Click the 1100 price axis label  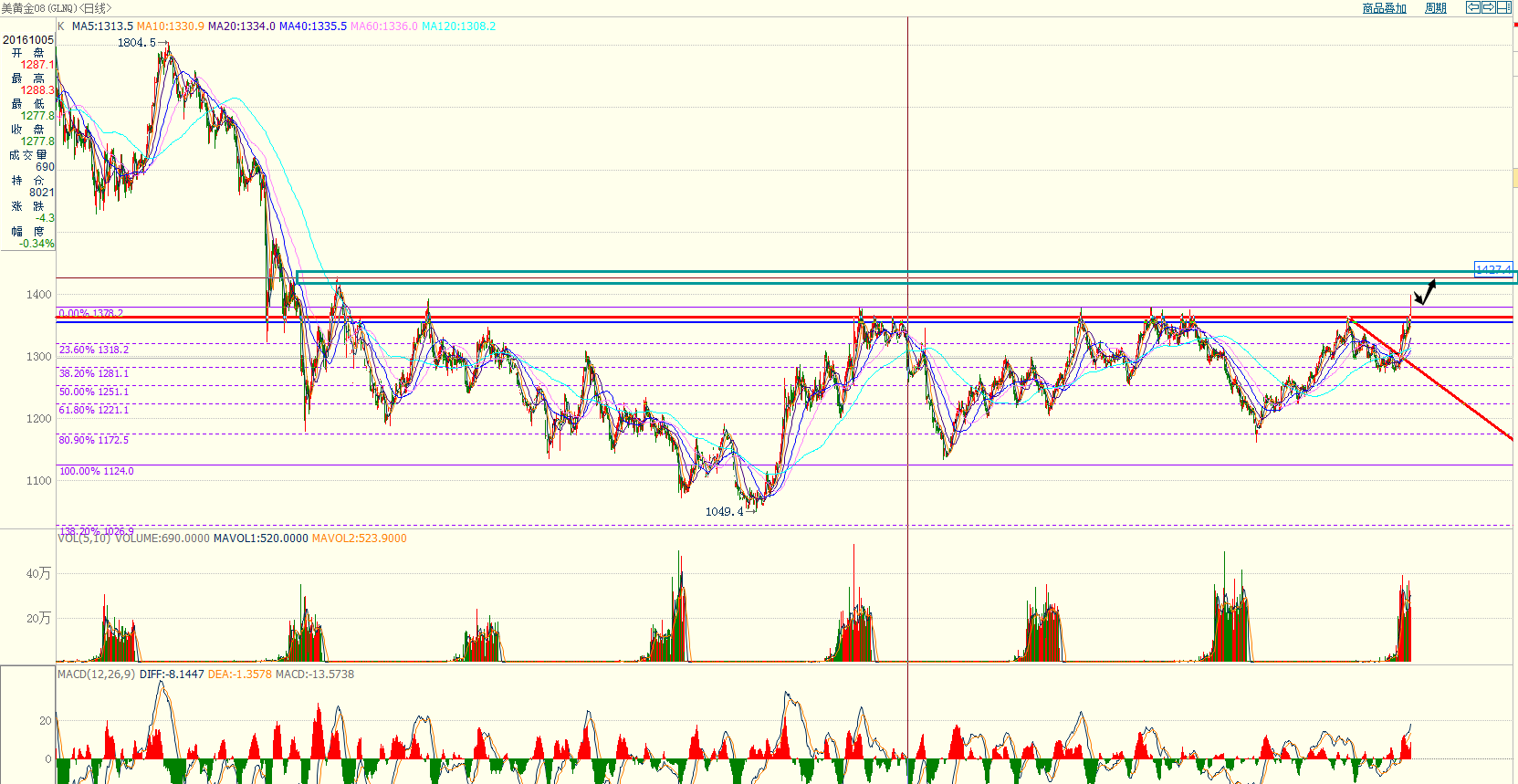click(39, 481)
